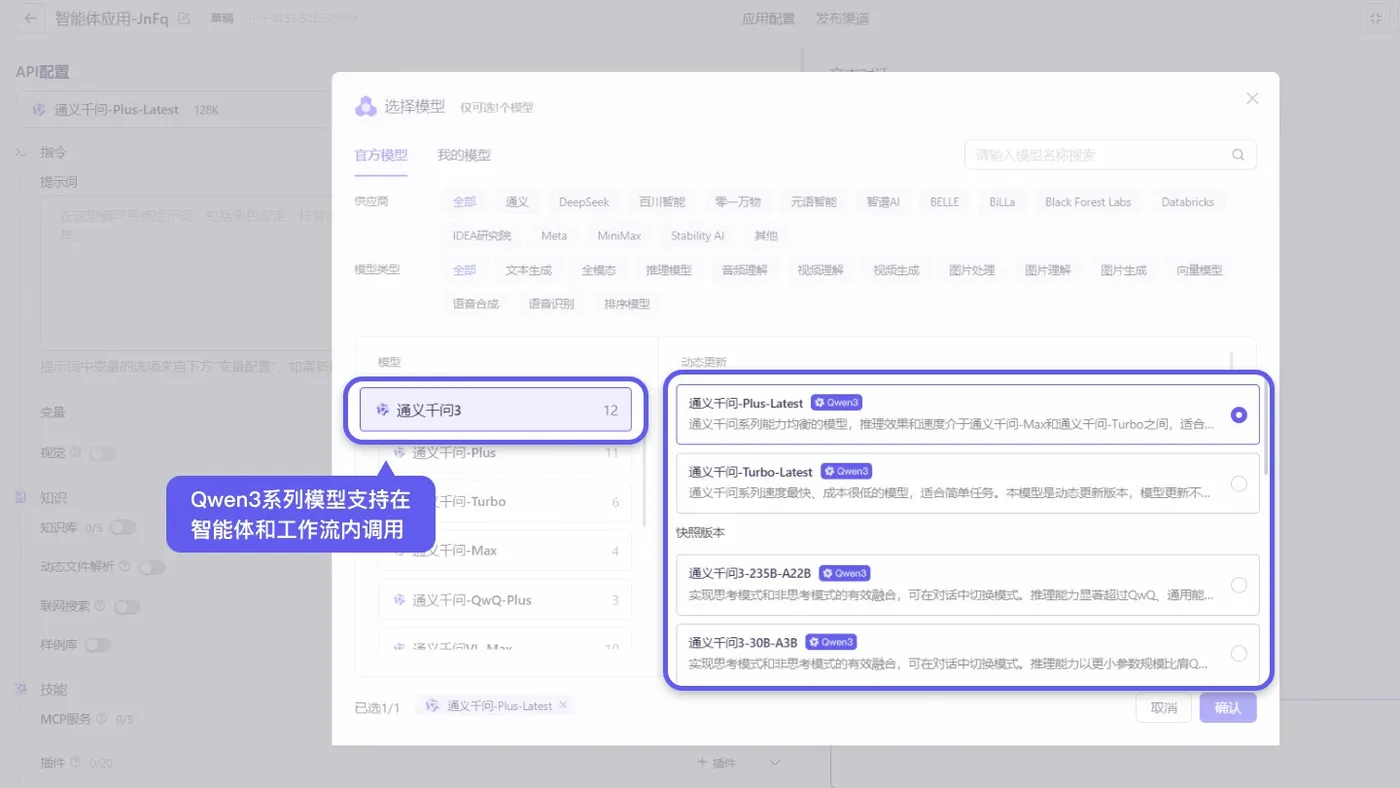Filter providers by Meta
Image resolution: width=1400 pixels, height=788 pixels.
(x=554, y=236)
